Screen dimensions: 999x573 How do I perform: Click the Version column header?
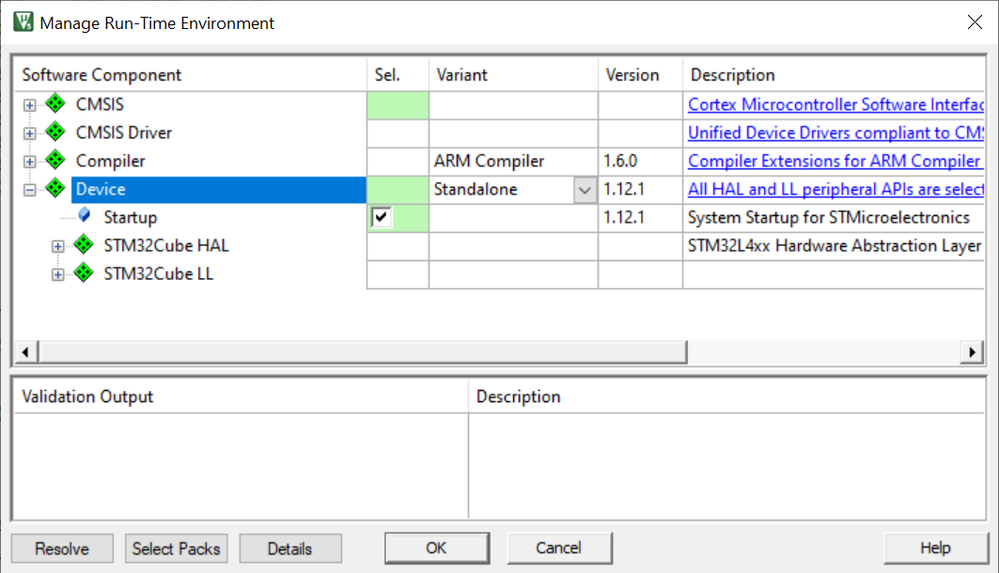pos(640,75)
